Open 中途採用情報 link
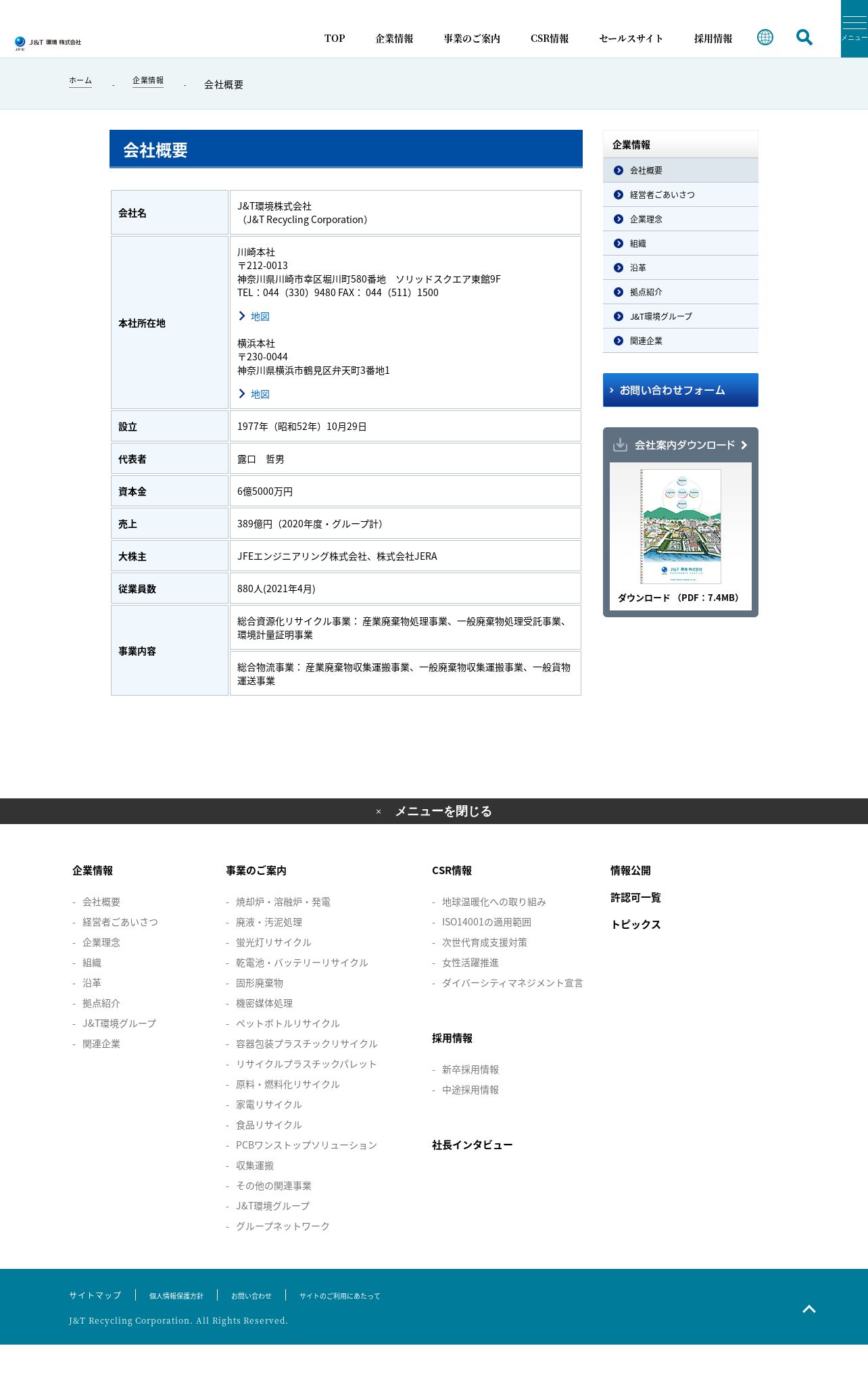 pyautogui.click(x=471, y=1090)
